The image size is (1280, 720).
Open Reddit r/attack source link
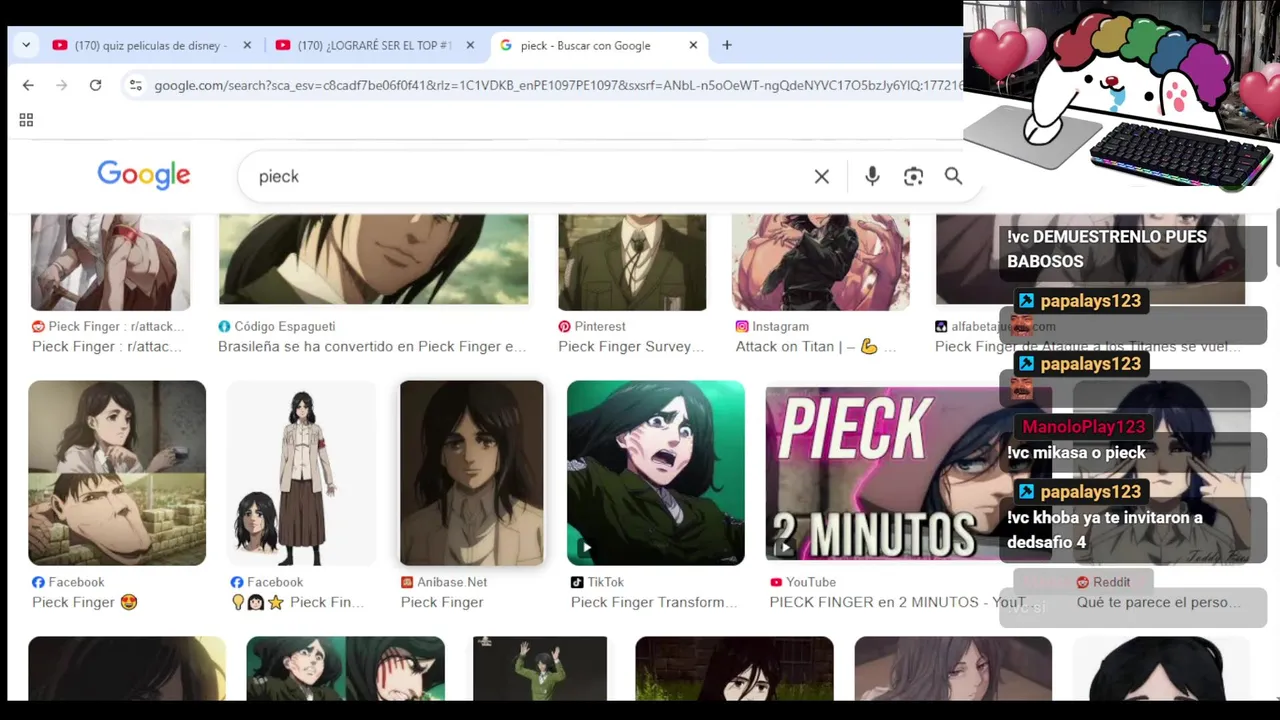(108, 326)
